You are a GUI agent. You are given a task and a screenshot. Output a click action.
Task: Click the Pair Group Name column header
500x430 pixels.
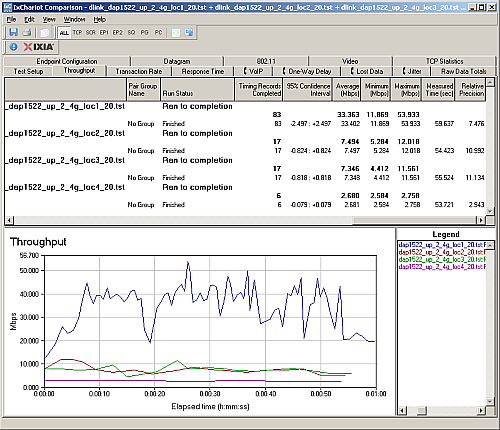143,89
